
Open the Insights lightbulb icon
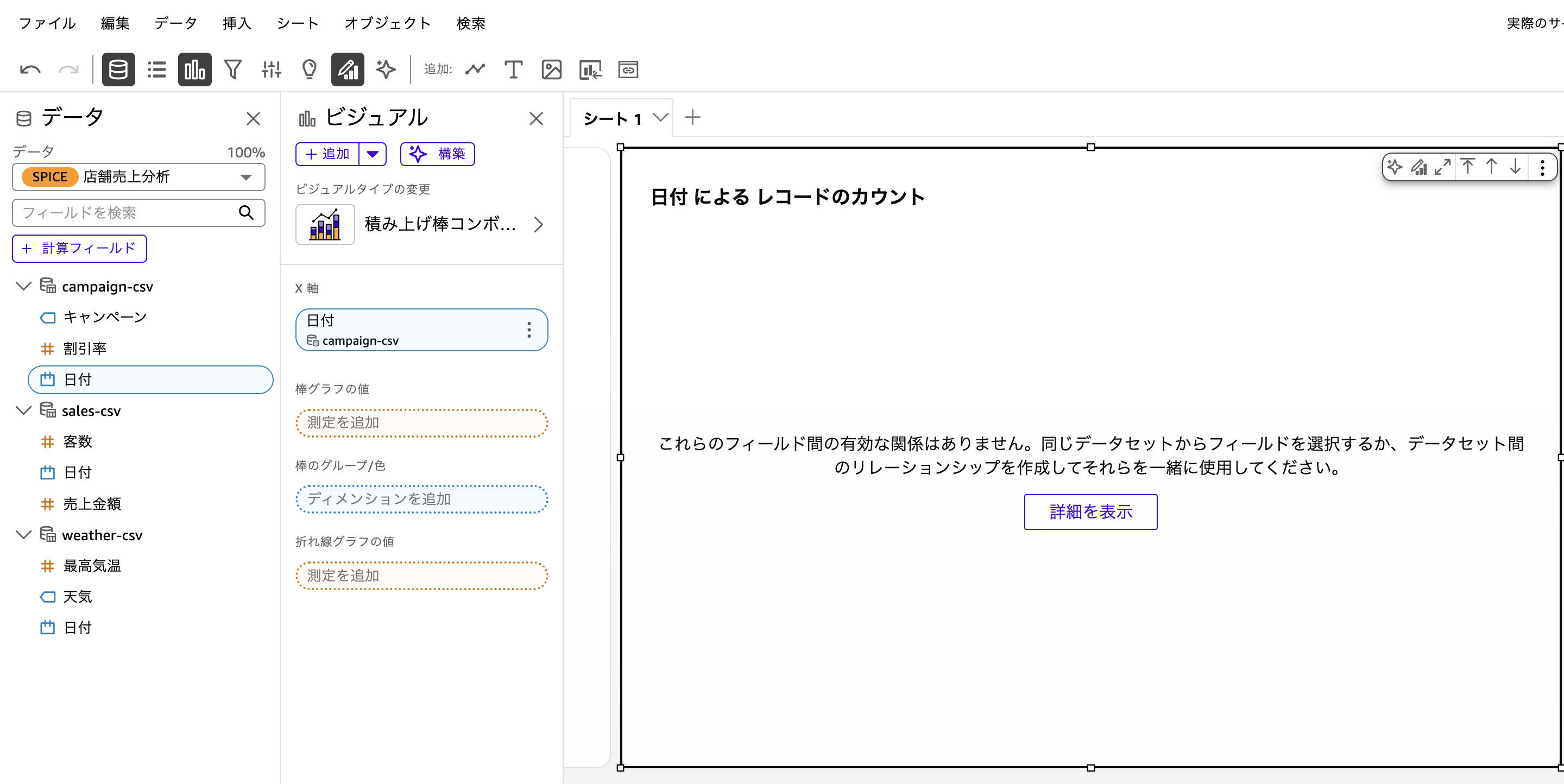[x=310, y=70]
